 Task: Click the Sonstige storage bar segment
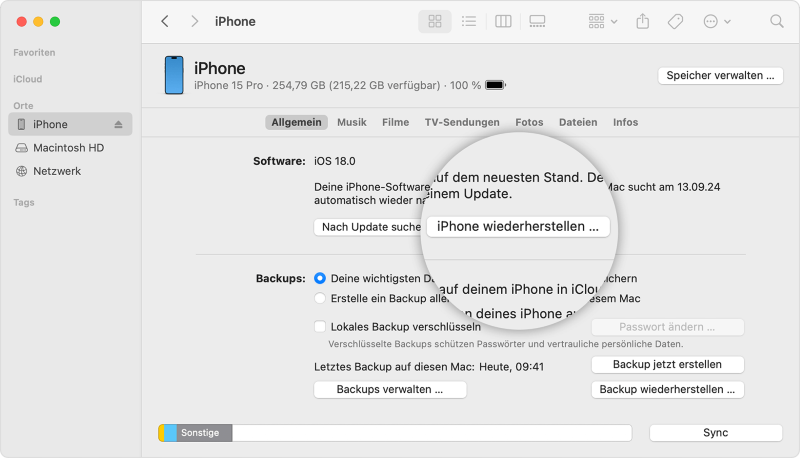(x=204, y=433)
